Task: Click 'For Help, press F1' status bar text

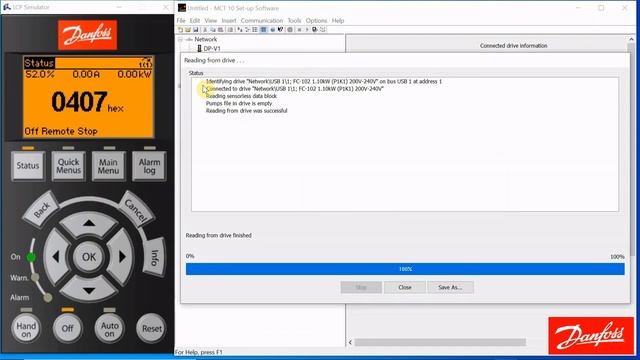Action: (199, 352)
